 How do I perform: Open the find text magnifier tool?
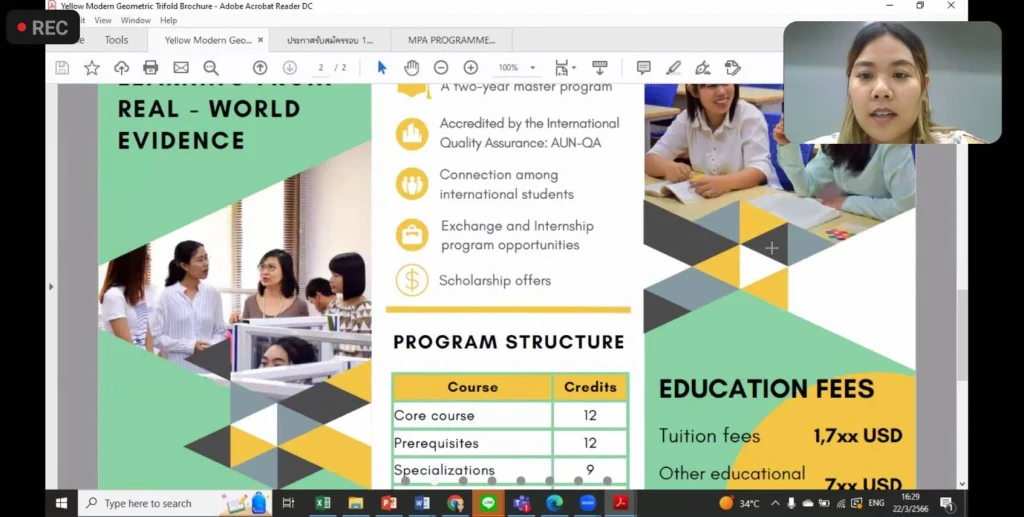click(210, 68)
